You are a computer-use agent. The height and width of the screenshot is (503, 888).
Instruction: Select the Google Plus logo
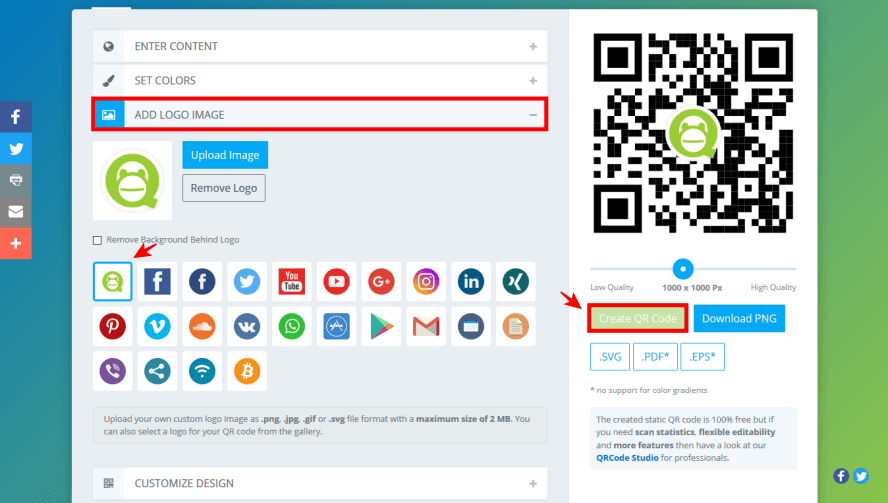(x=381, y=282)
